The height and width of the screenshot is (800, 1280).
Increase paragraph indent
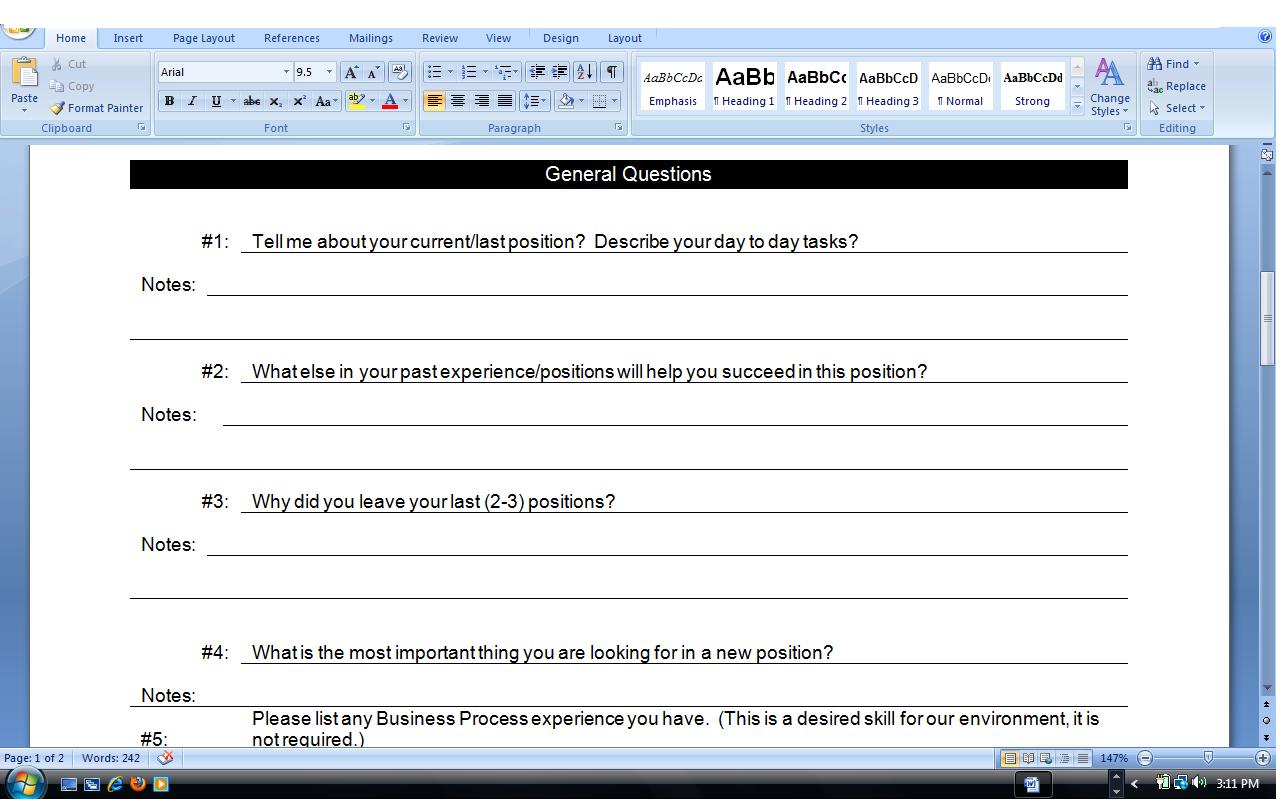(x=560, y=72)
